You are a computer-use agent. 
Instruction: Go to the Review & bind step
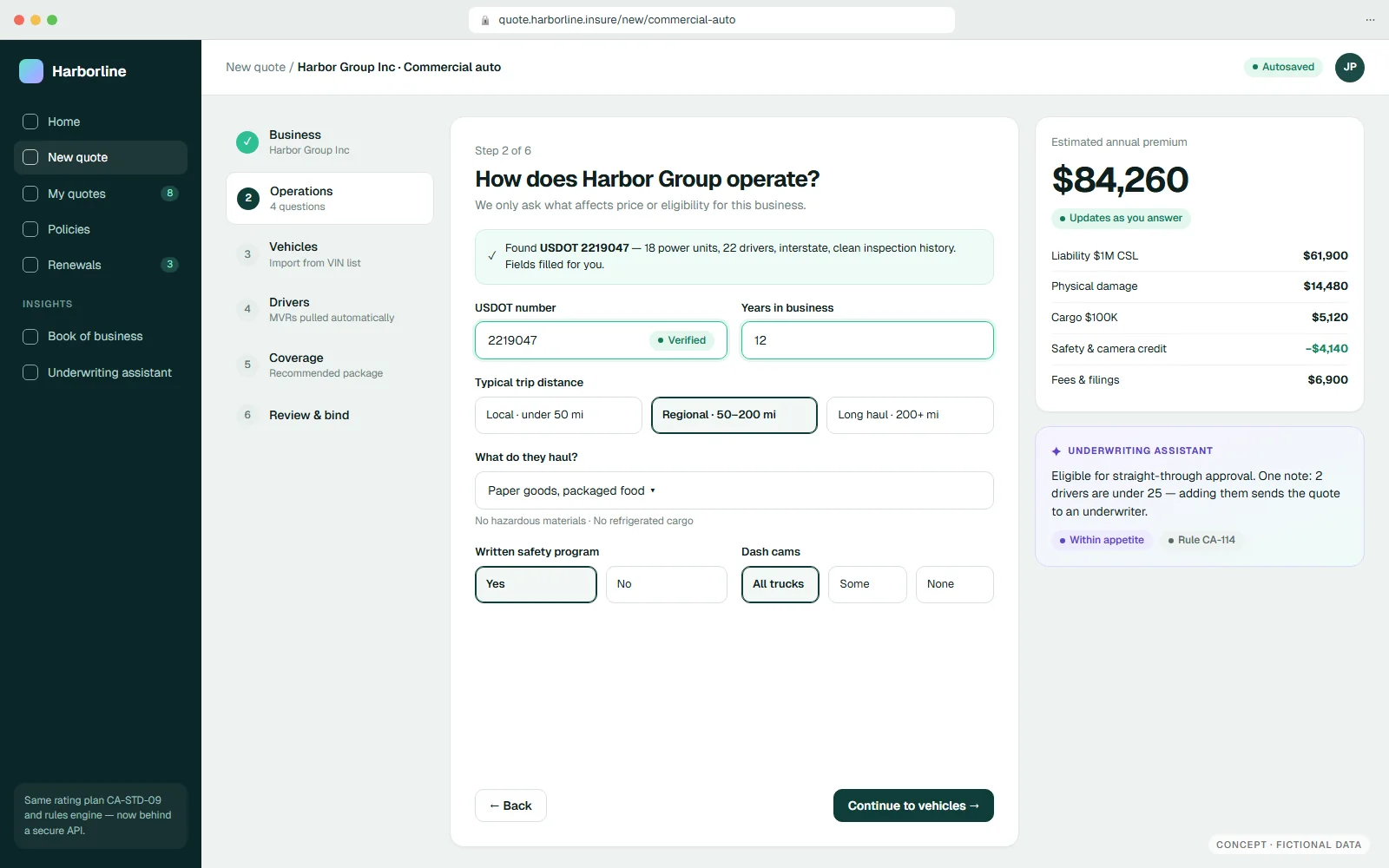(330, 415)
